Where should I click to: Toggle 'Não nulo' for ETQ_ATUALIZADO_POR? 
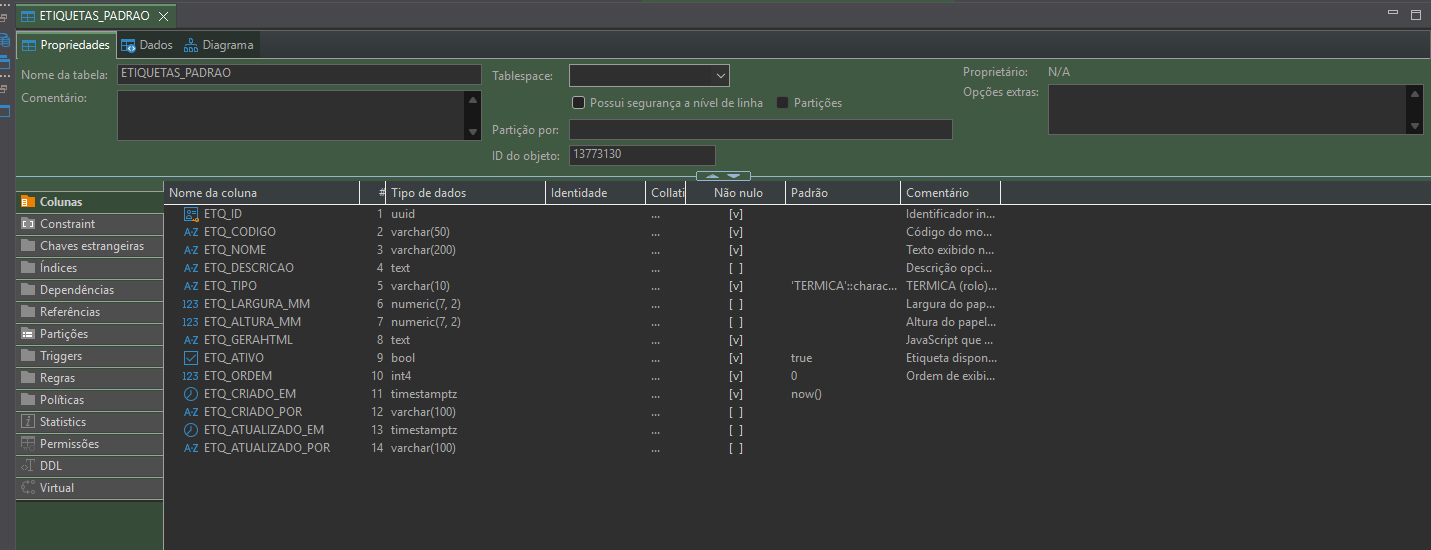pos(736,448)
